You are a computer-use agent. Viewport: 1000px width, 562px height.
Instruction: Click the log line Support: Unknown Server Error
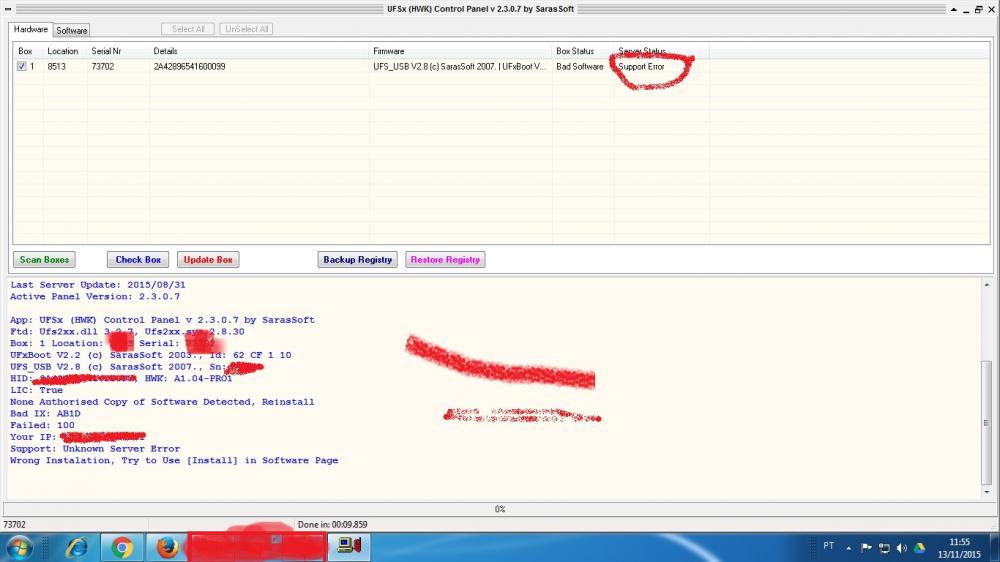click(x=95, y=448)
